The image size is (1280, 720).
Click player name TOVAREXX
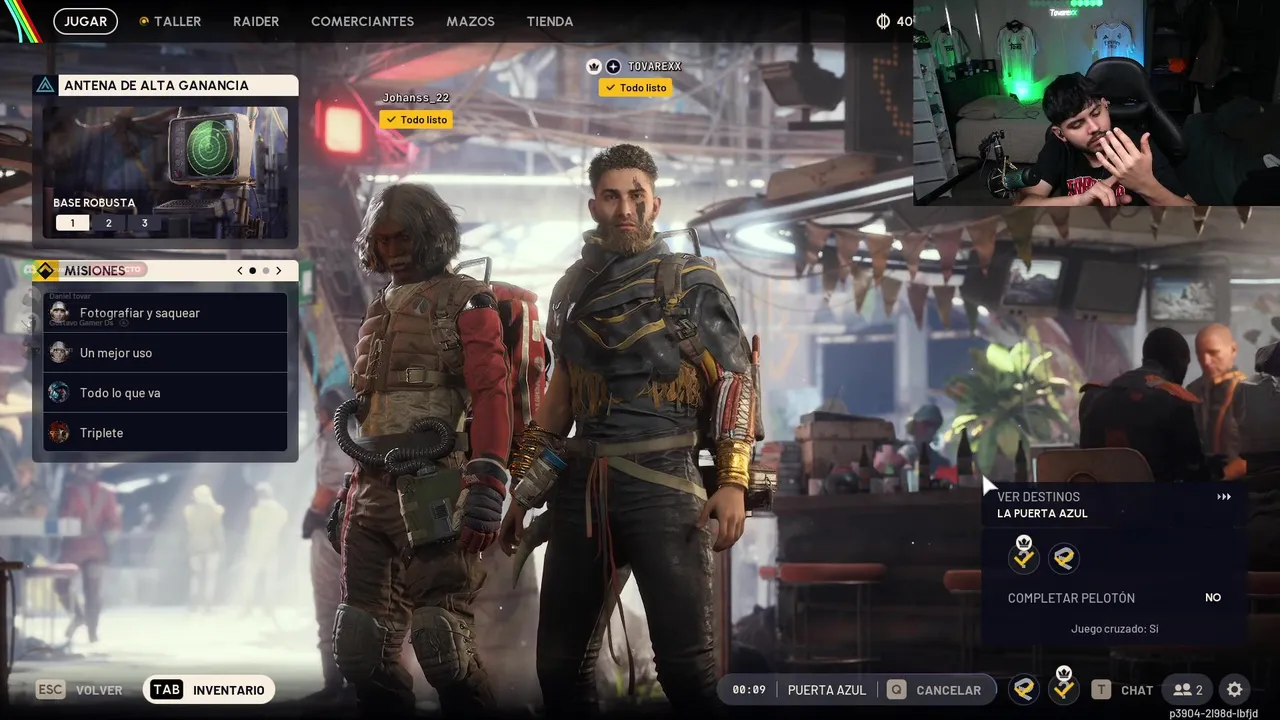(x=655, y=66)
